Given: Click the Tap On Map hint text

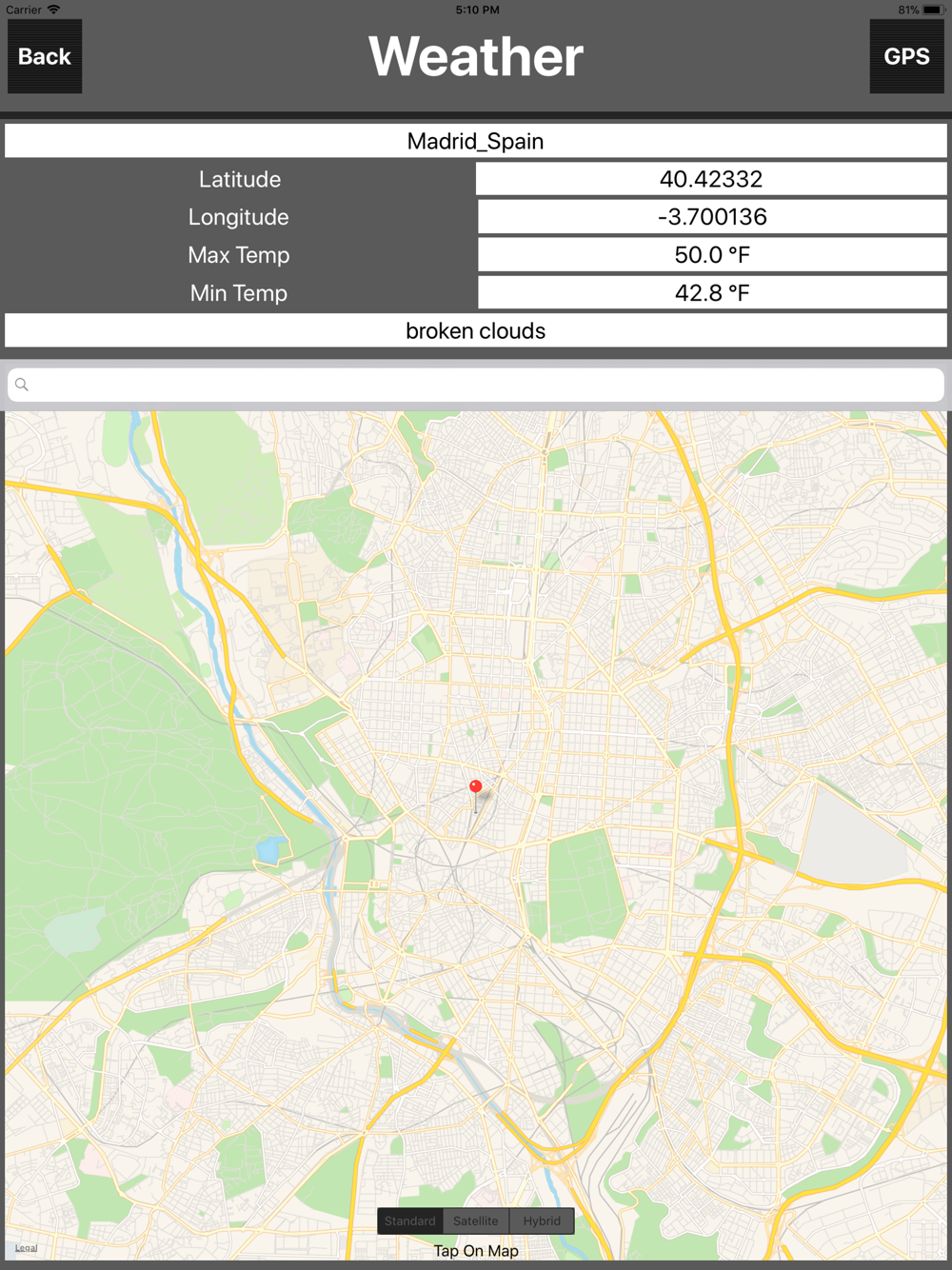Looking at the screenshot, I should coord(476,1251).
